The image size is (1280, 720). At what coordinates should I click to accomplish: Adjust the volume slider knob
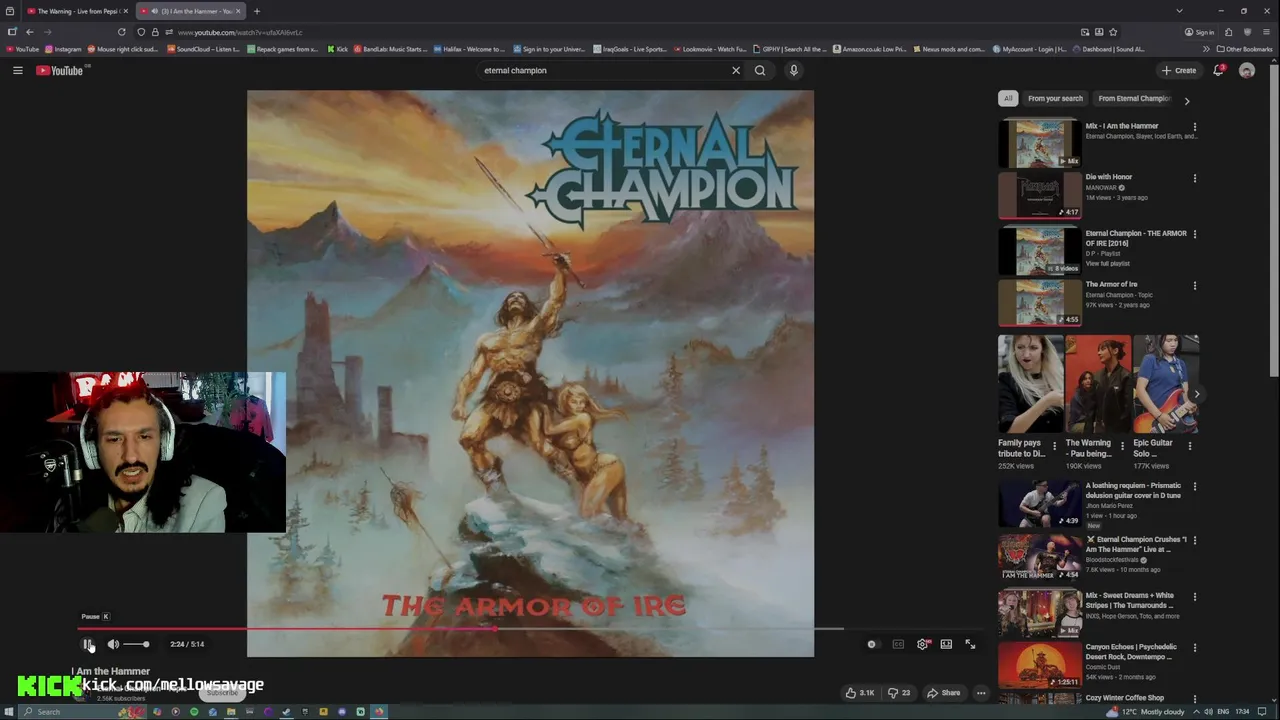[x=146, y=644]
